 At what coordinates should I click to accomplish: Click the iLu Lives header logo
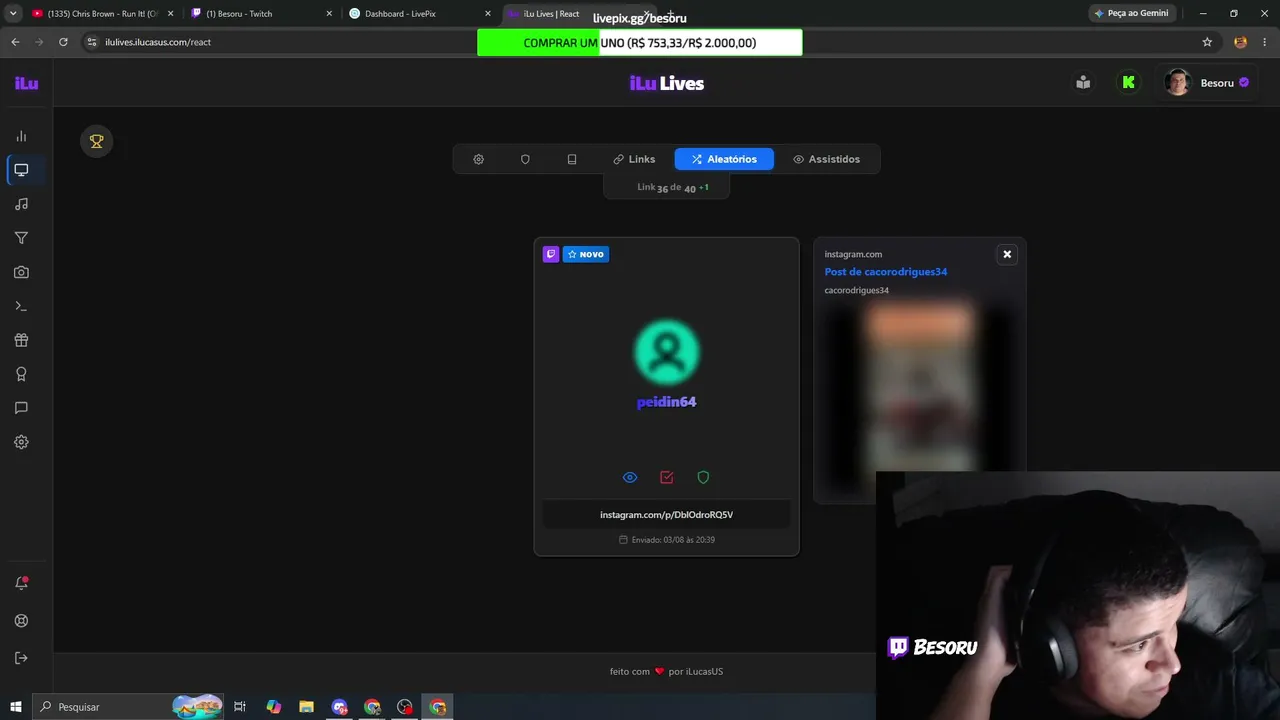667,83
